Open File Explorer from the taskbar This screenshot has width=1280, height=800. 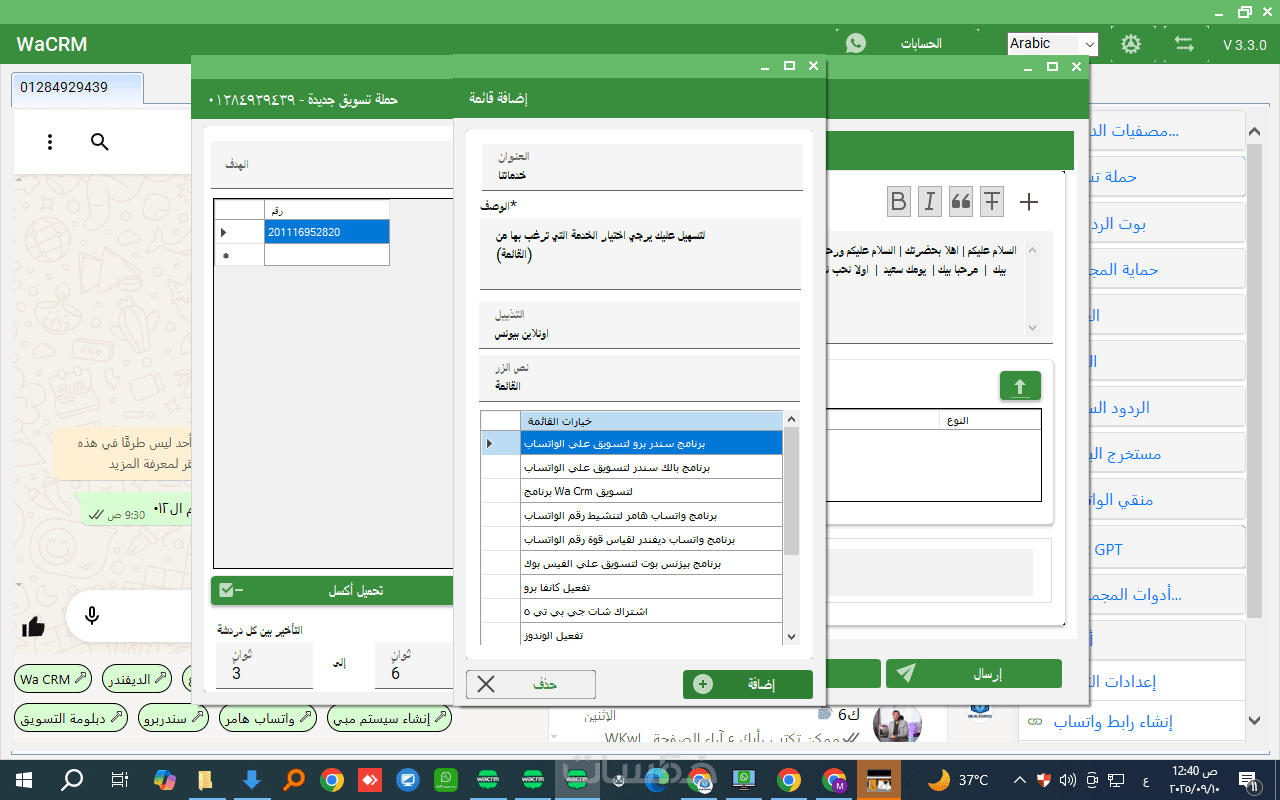click(205, 780)
